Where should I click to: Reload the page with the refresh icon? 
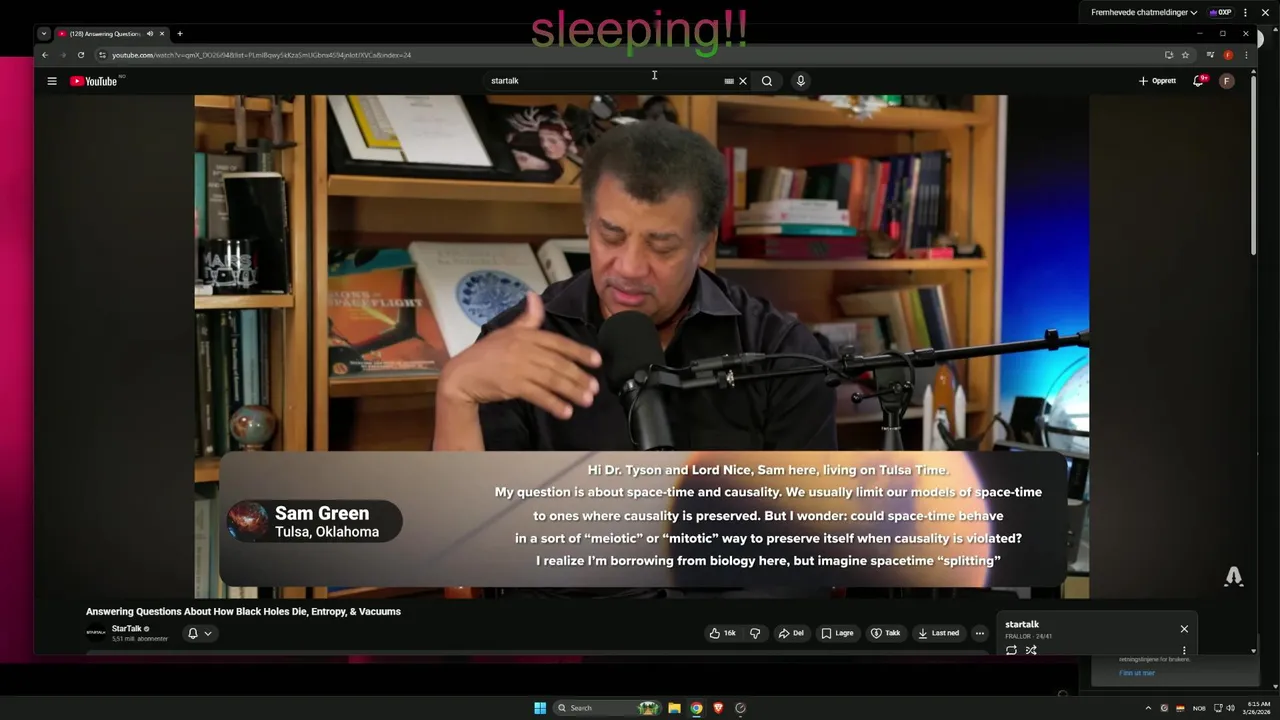coord(81,55)
